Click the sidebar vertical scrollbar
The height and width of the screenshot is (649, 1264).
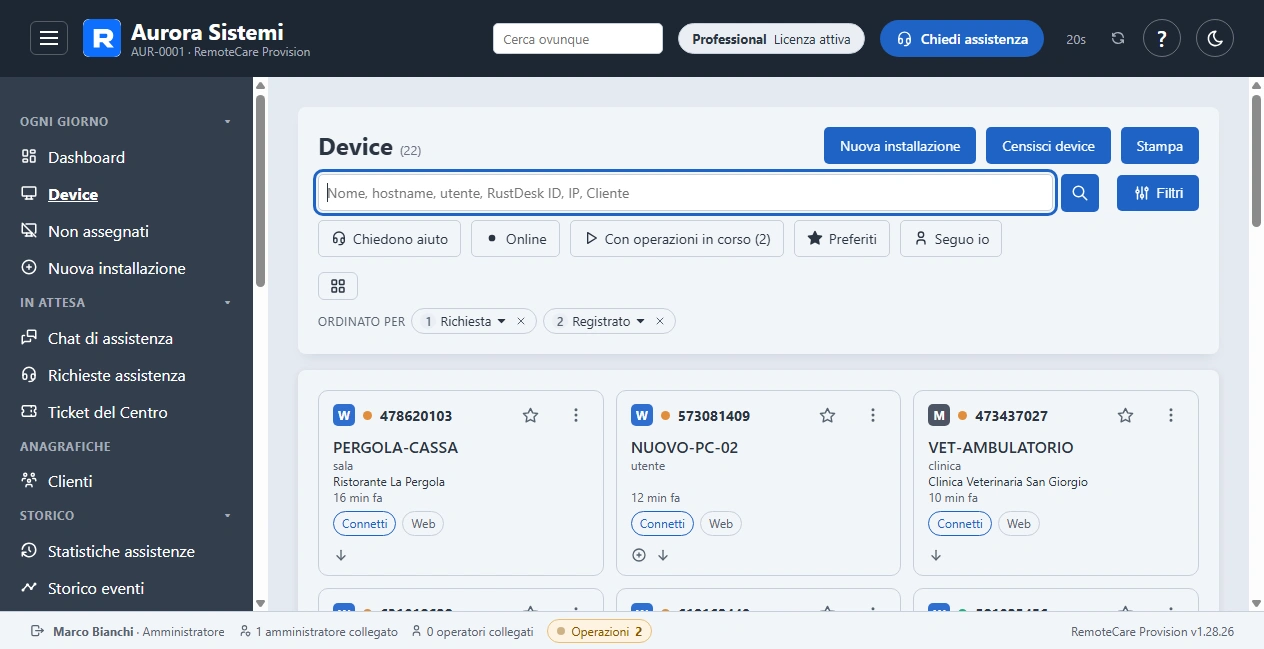pos(260,190)
